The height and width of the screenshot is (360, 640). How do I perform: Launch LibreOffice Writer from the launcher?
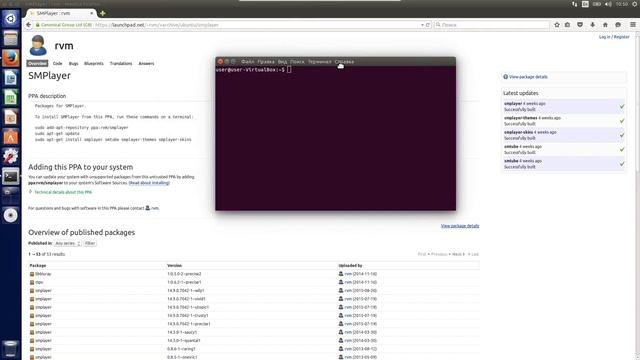pyautogui.click(x=11, y=78)
